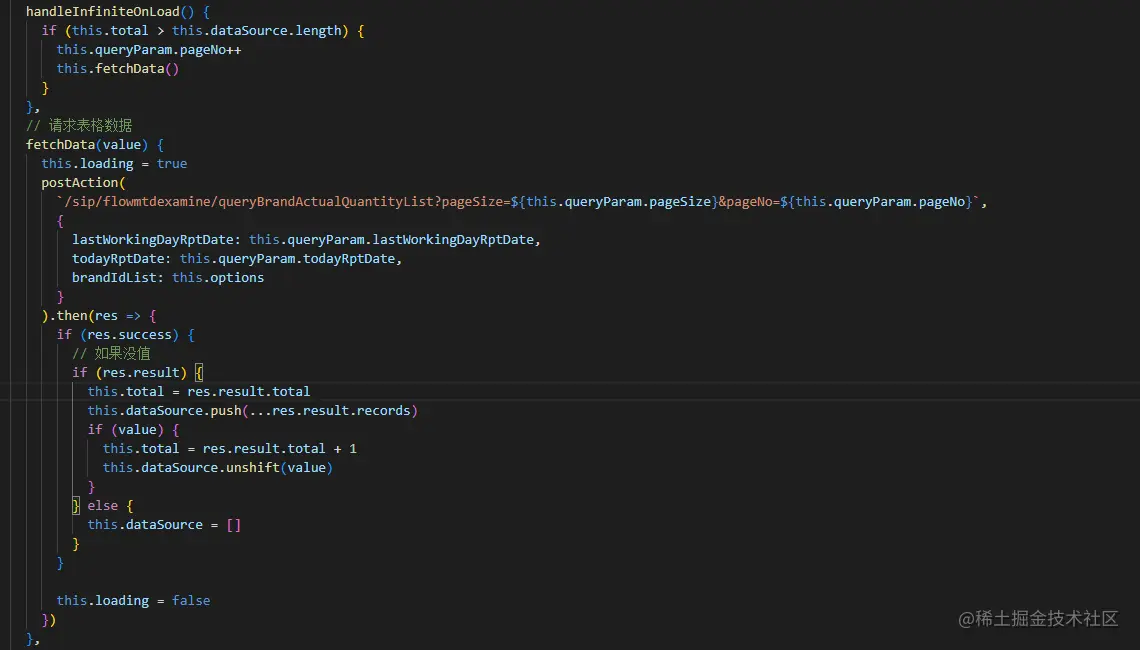This screenshot has height=650, width=1140.
Task: Click the handleInfiniteOnLoad method name
Action: pyautogui.click(x=102, y=11)
